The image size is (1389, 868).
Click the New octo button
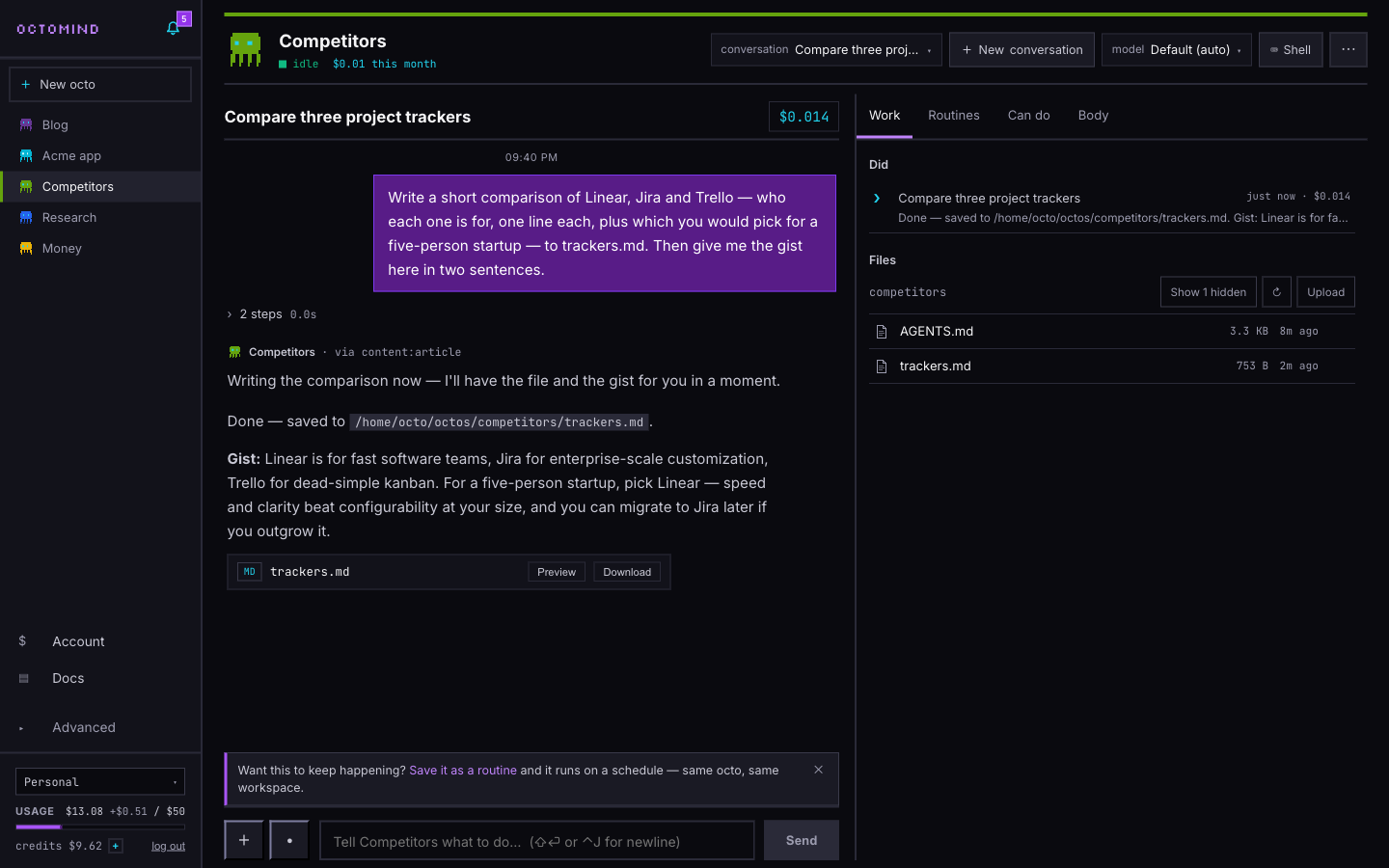100,85
